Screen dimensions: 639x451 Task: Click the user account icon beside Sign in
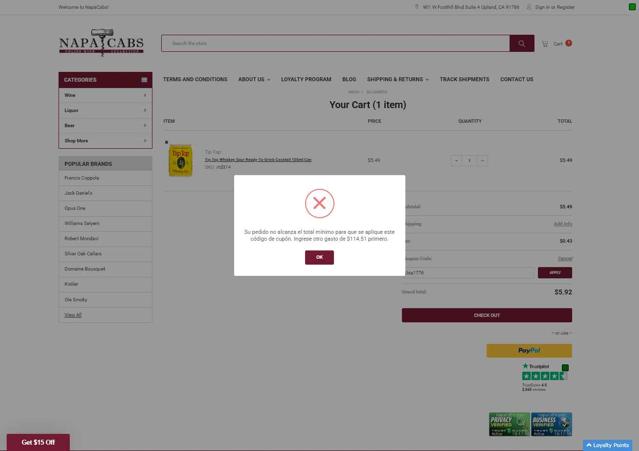pyautogui.click(x=529, y=7)
